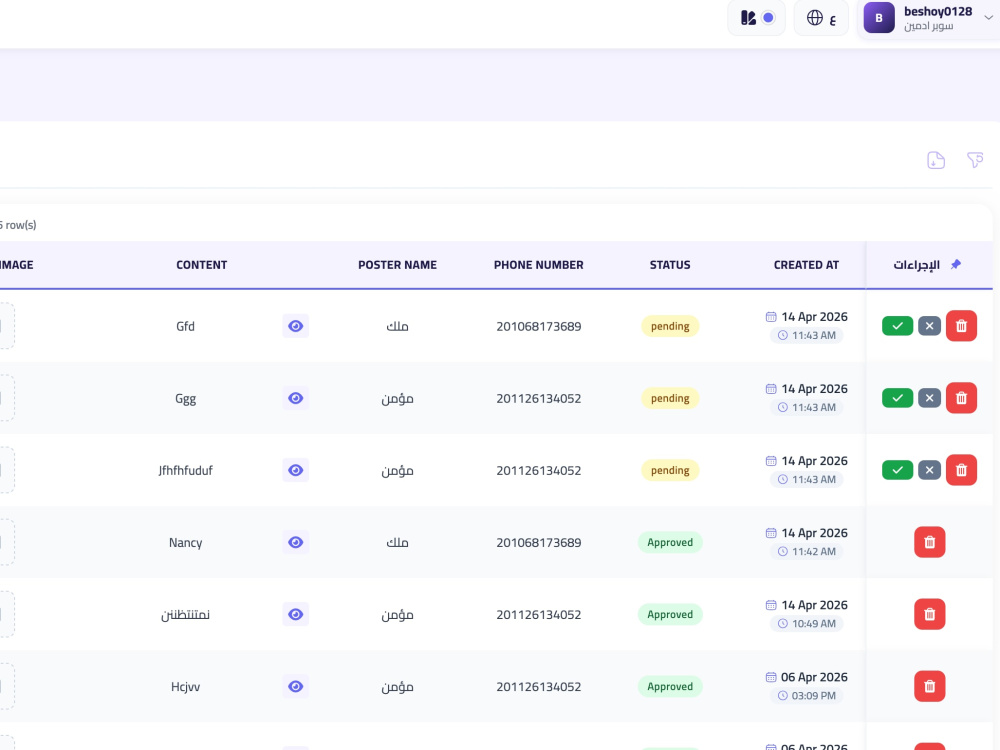1000x750 pixels.
Task: Switch language via globe icon
Action: 821,18
